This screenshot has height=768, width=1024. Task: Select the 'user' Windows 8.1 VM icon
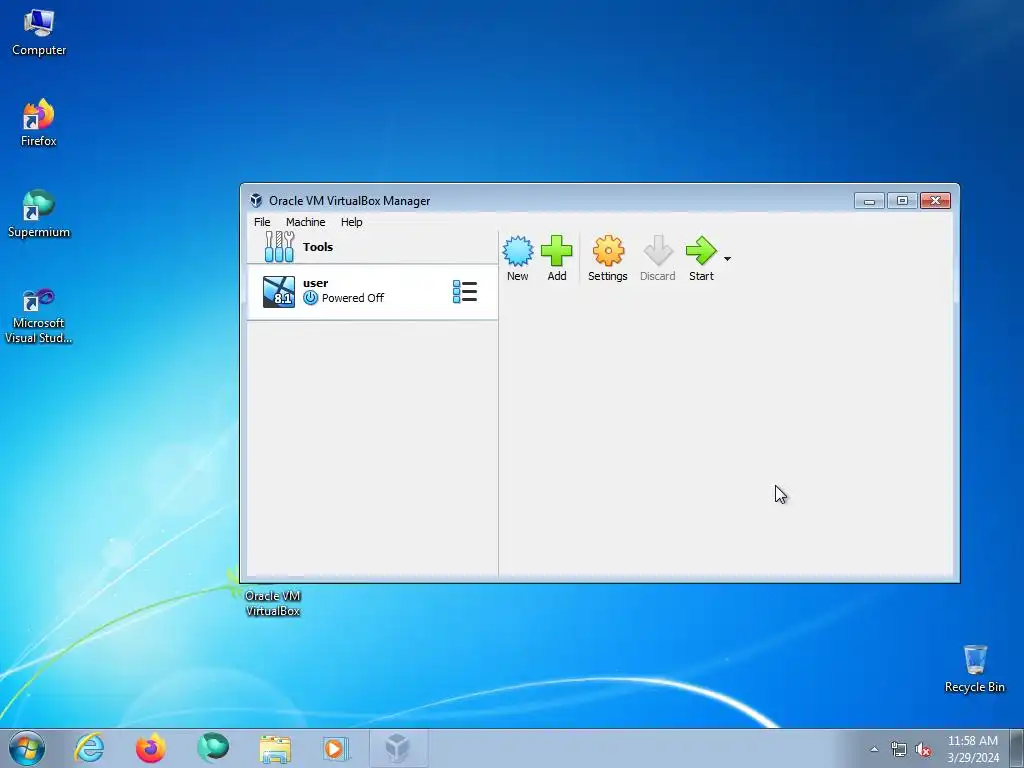(279, 291)
